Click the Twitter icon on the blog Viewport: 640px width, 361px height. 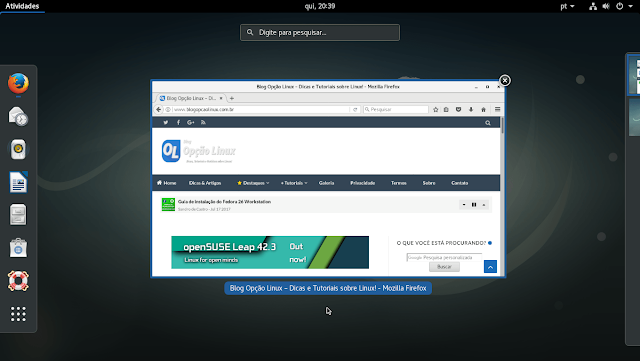click(166, 123)
